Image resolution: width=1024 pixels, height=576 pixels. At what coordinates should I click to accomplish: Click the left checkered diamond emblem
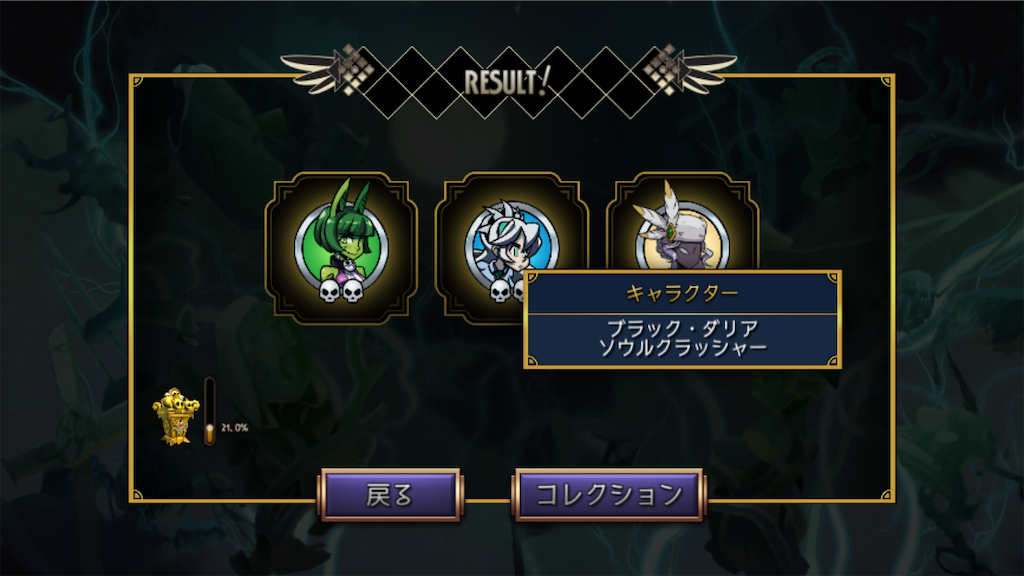pyautogui.click(x=354, y=70)
